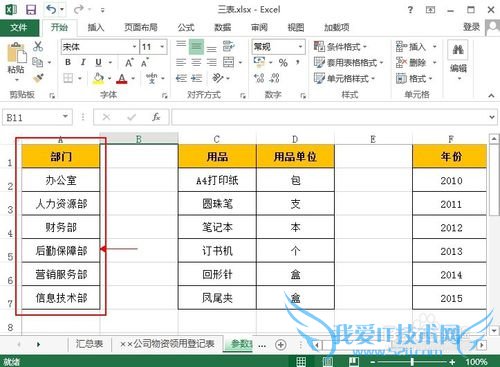Add a new sheet with plus button

(x=281, y=345)
